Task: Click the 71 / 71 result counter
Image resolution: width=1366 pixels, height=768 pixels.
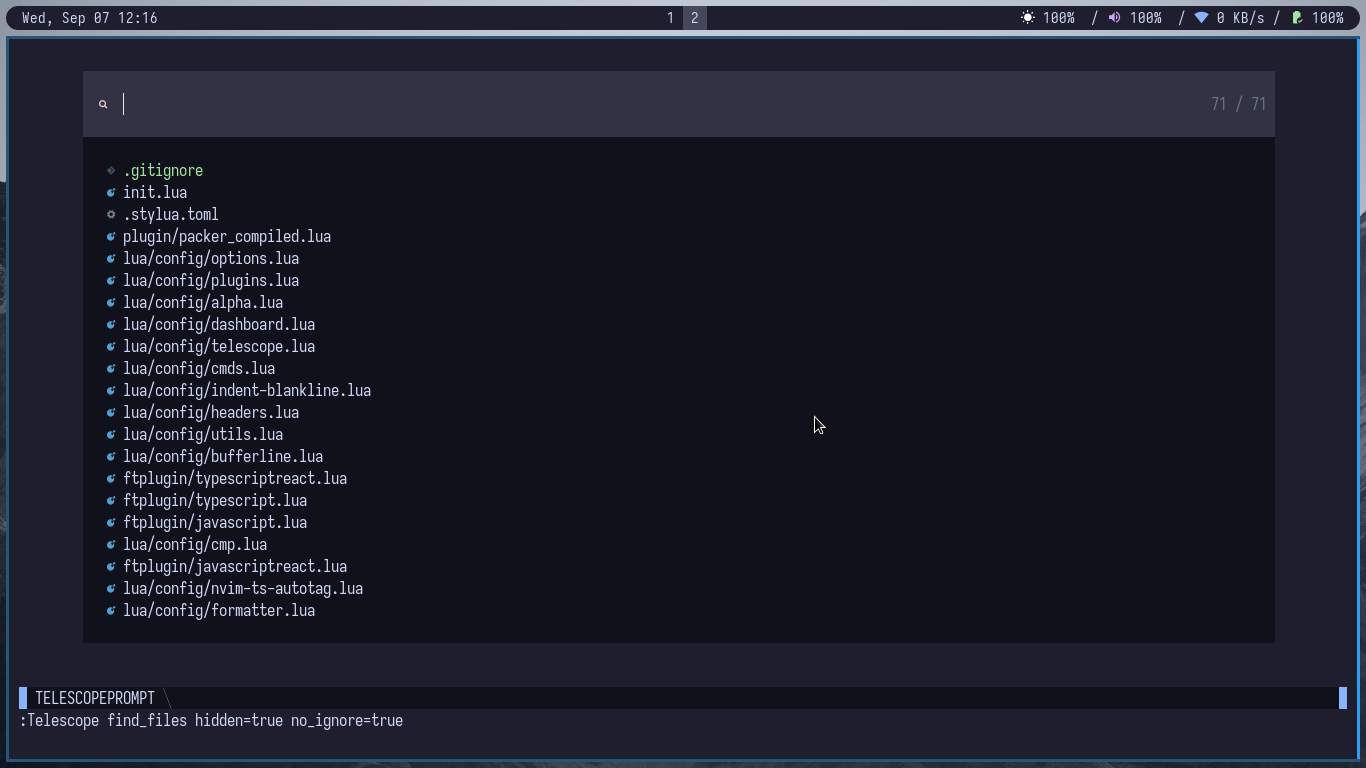Action: pos(1238,104)
